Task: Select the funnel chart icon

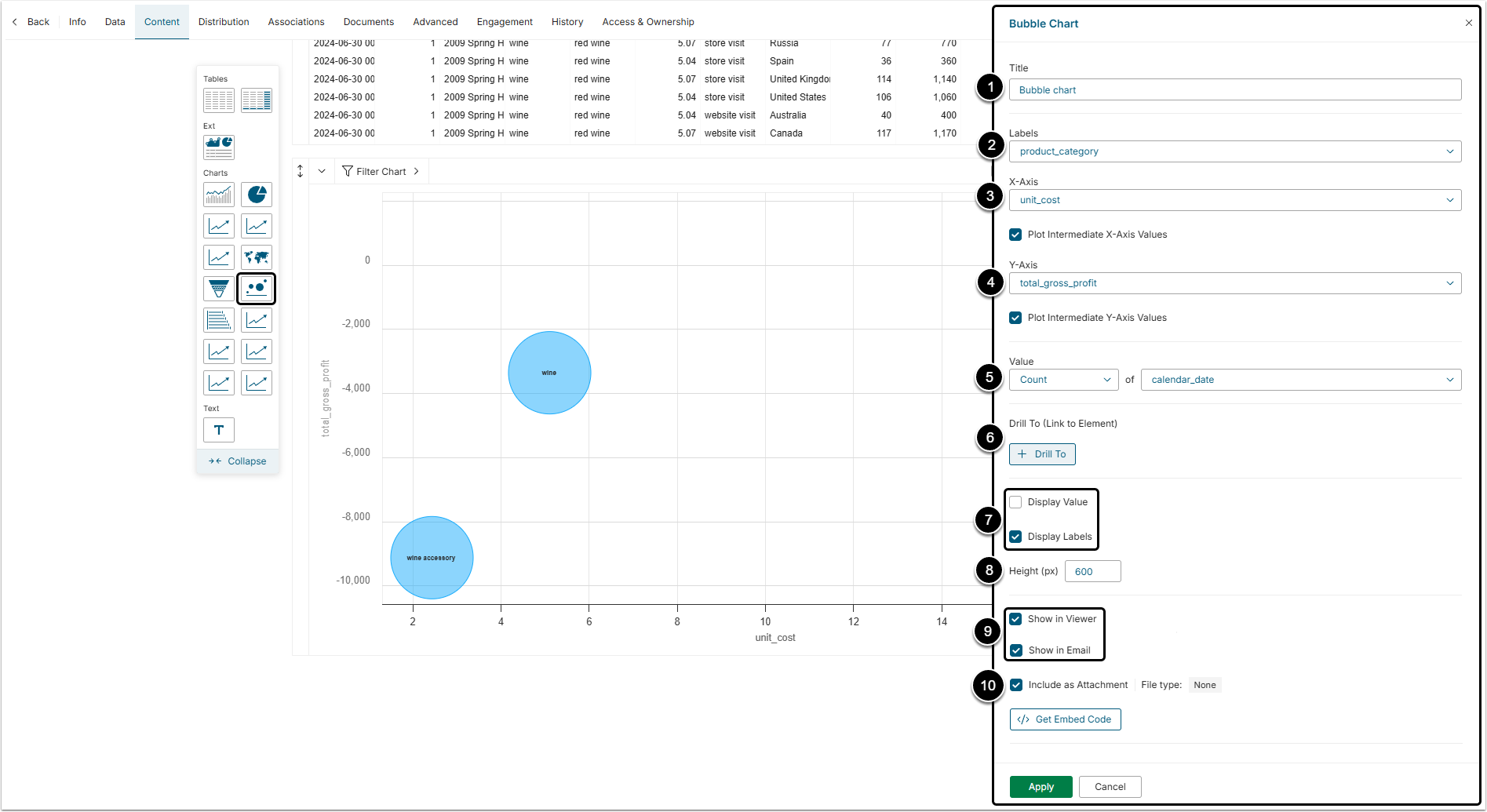Action: [219, 289]
